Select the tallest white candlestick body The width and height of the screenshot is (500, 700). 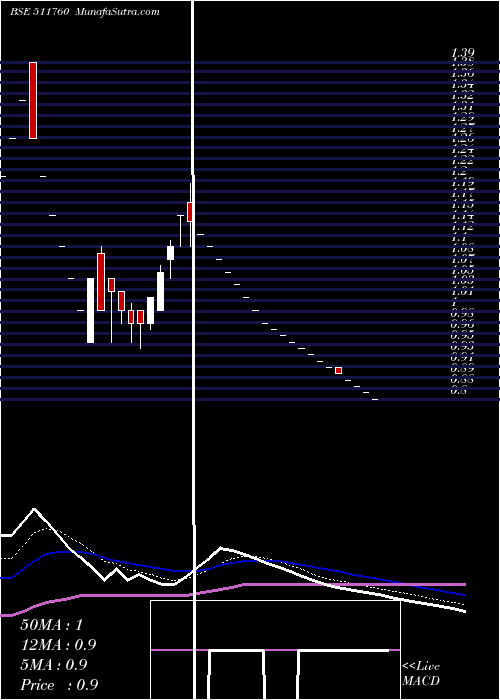point(91,311)
